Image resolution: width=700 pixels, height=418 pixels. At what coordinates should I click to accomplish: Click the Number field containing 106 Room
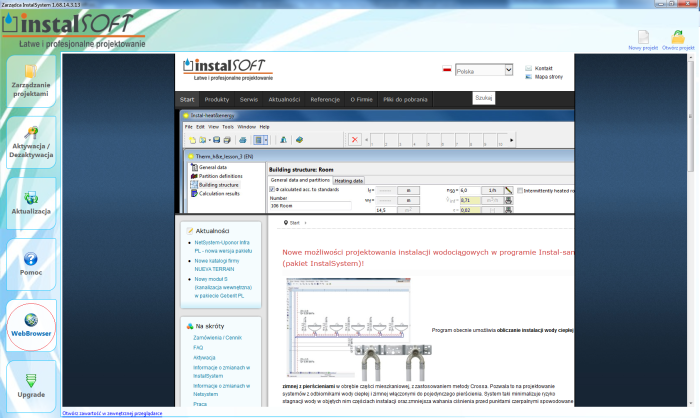click(x=310, y=206)
